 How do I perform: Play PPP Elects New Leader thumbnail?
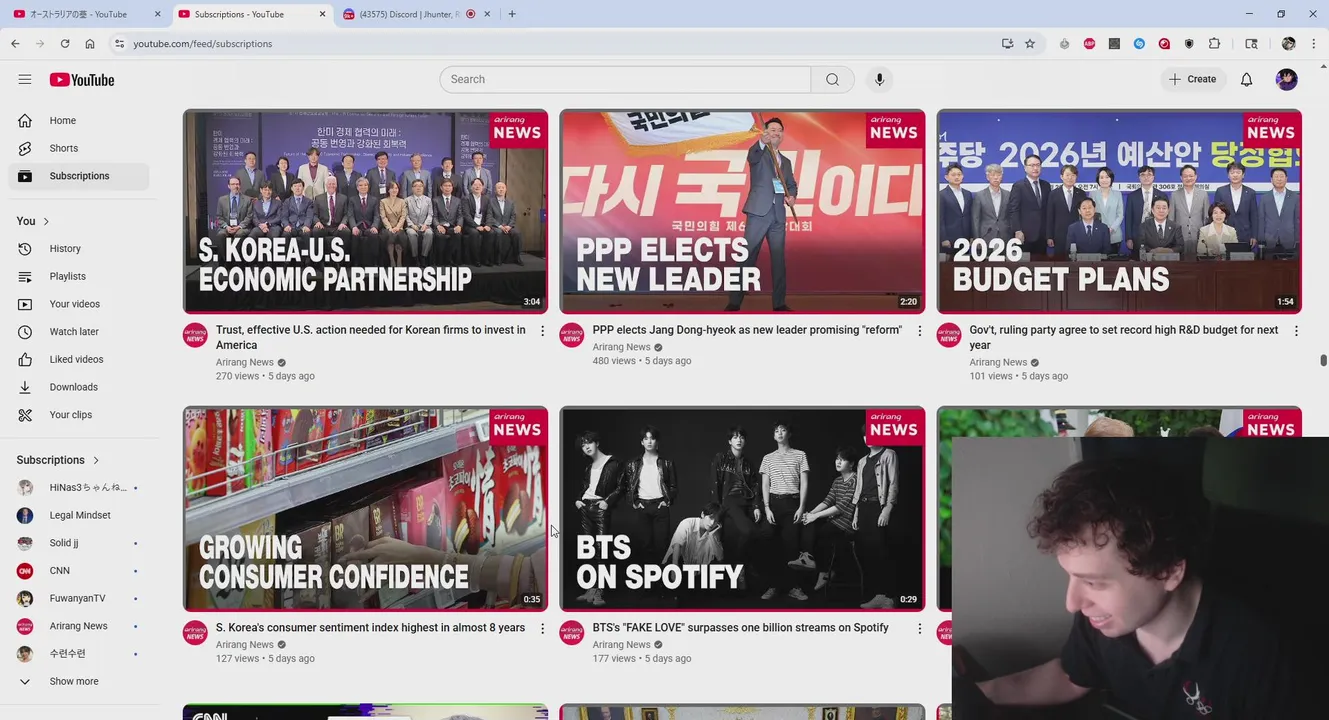tap(742, 211)
